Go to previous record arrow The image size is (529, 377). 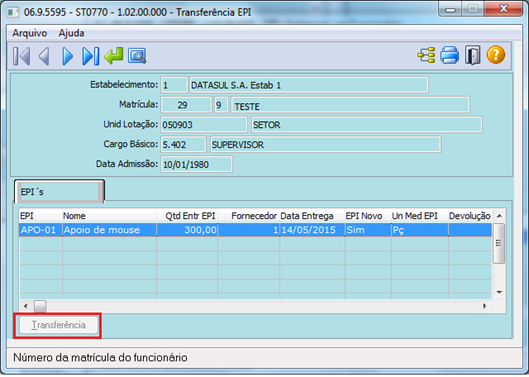44,56
